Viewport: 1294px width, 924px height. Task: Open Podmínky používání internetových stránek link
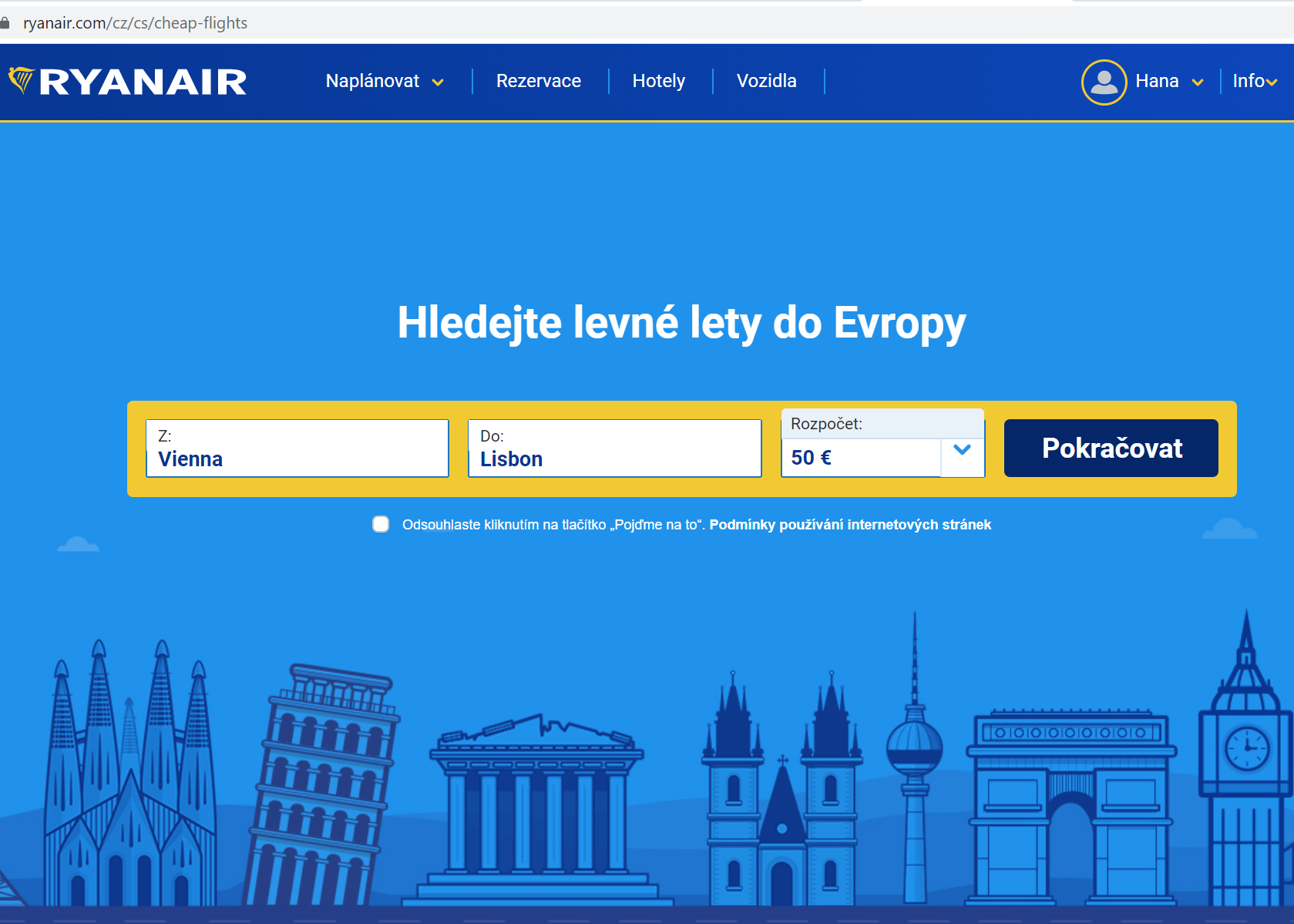tap(850, 525)
